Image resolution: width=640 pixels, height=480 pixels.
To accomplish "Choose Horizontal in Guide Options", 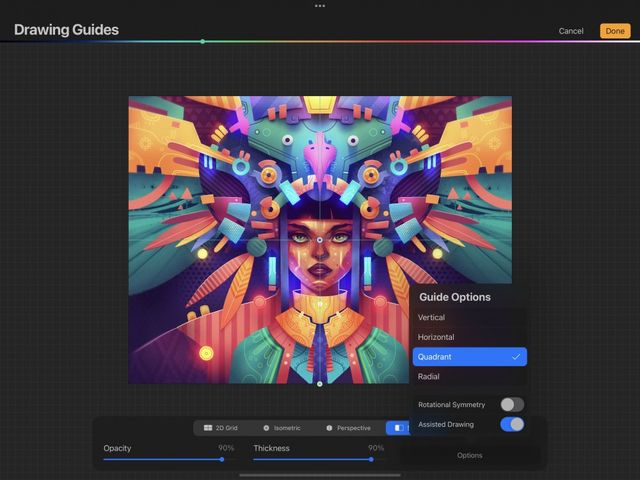I will click(469, 337).
